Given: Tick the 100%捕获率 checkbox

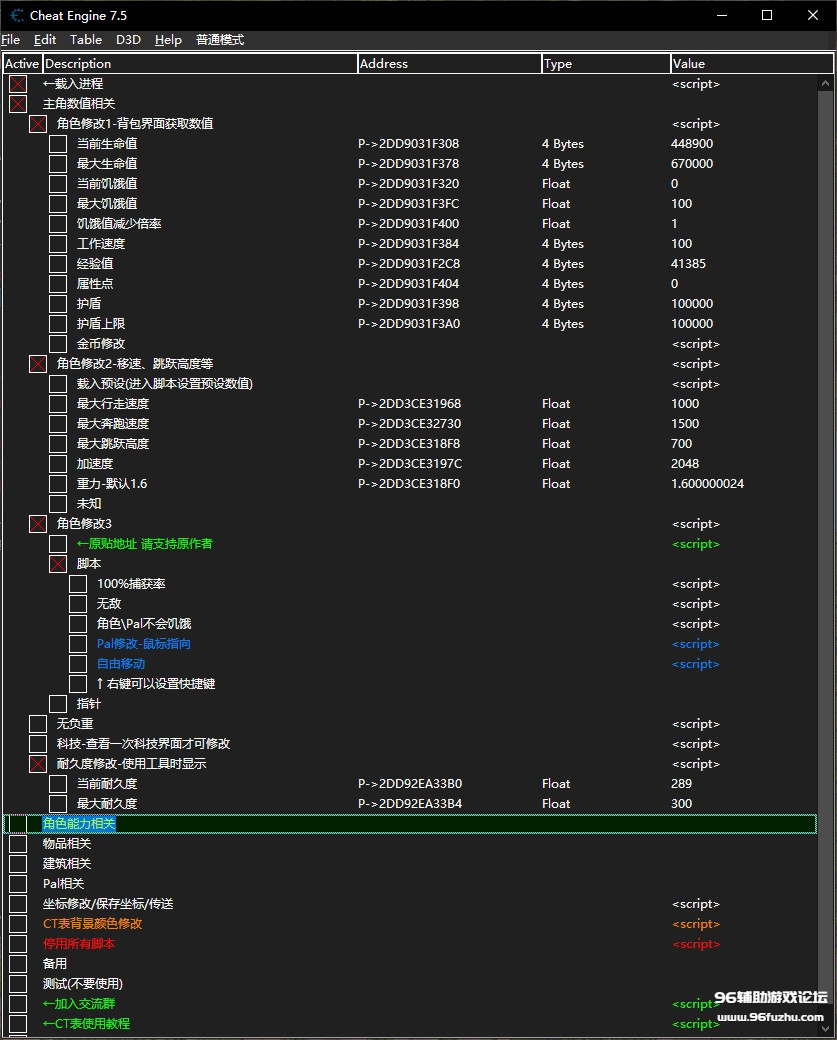Looking at the screenshot, I should [x=78, y=584].
